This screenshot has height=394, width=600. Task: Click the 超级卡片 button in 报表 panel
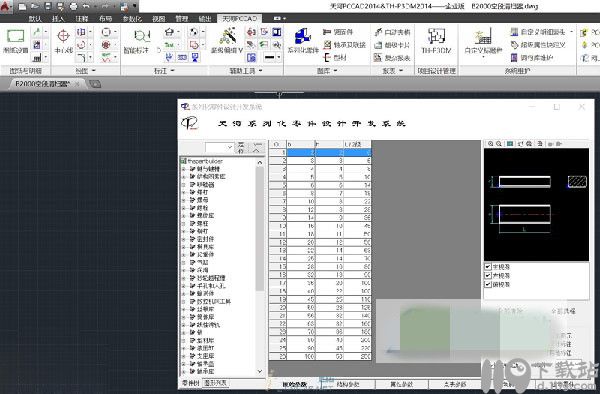click(x=392, y=45)
